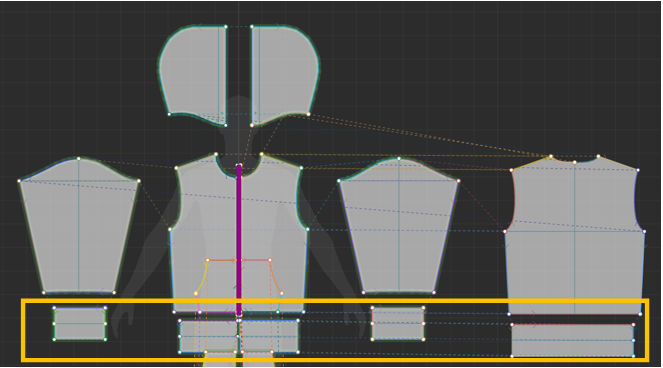
Task: Click the yellow pocket curve on front bodice
Action: click(x=202, y=277)
